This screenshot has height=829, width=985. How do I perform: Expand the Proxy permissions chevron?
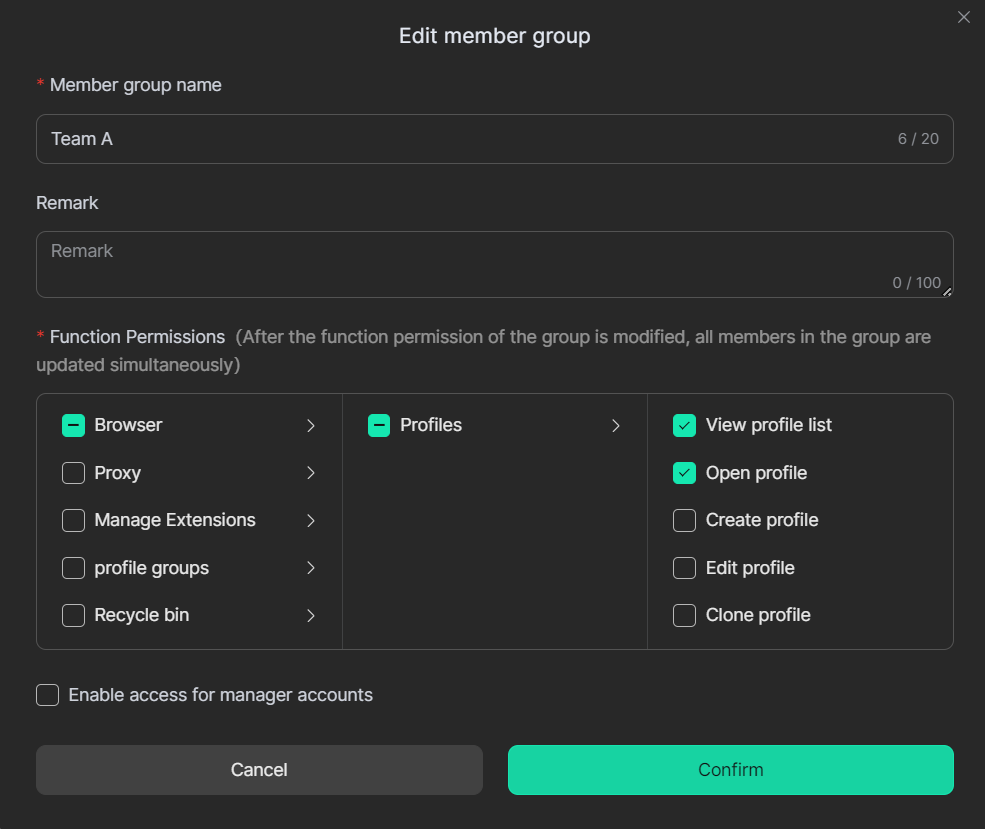311,473
